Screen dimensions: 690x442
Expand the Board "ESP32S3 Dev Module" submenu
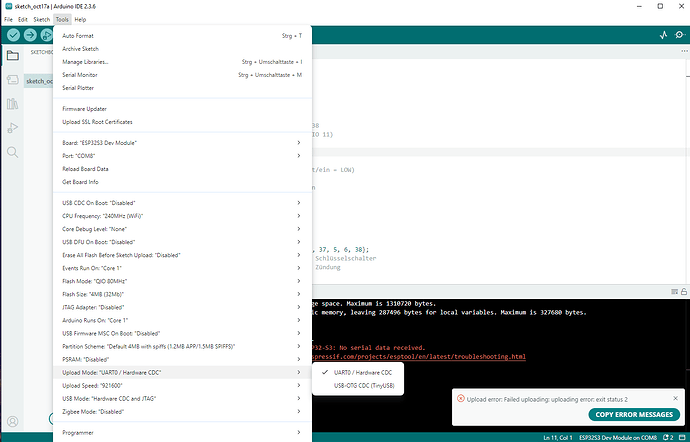click(x=180, y=143)
